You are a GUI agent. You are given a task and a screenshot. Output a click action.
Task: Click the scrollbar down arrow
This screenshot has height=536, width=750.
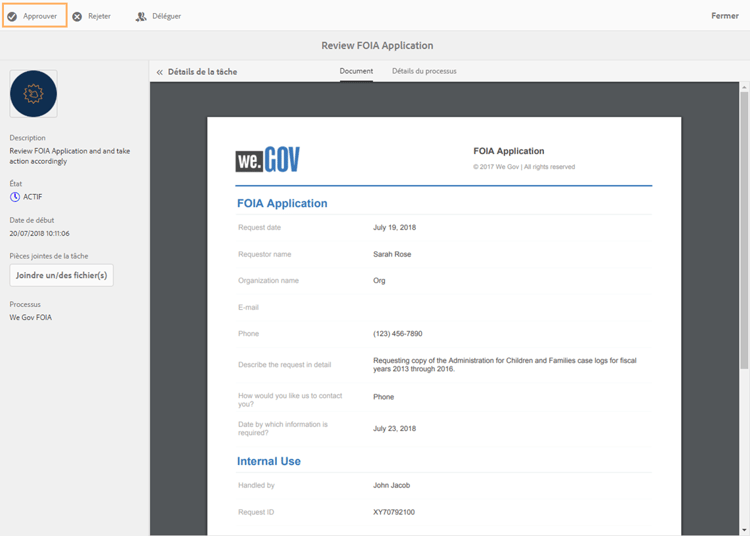coord(744,530)
